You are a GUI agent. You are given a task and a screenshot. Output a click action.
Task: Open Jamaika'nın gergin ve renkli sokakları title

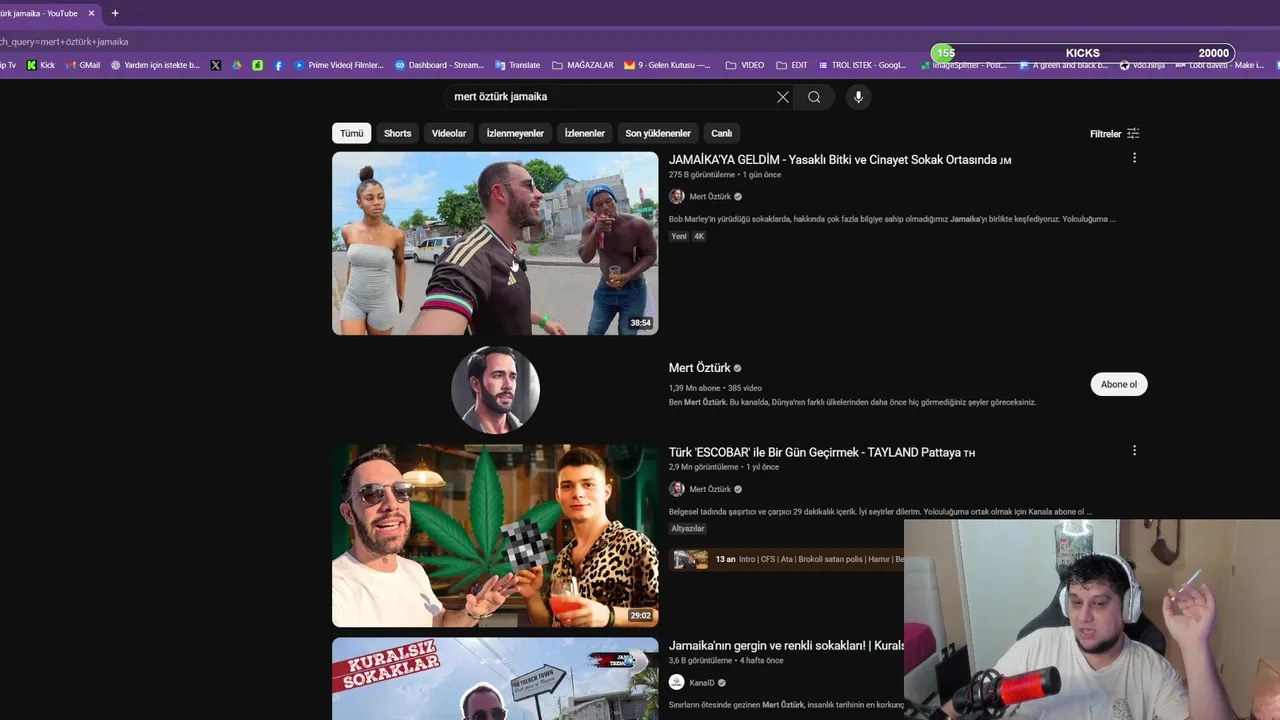pyautogui.click(x=786, y=646)
